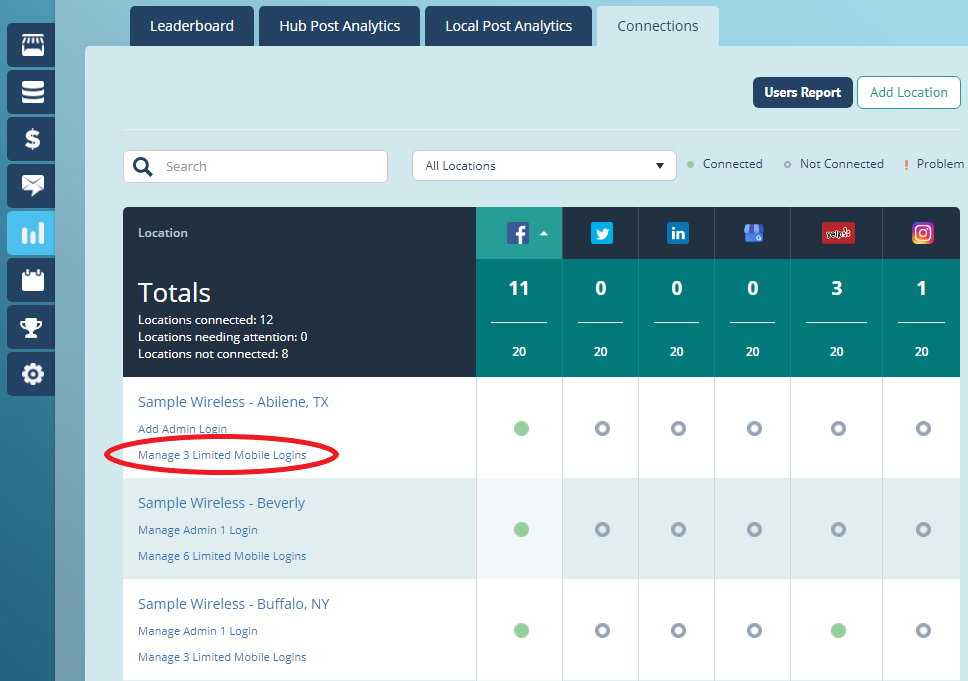Screen dimensions: 968x681
Task: Click the Yelp column header icon
Action: tap(838, 233)
